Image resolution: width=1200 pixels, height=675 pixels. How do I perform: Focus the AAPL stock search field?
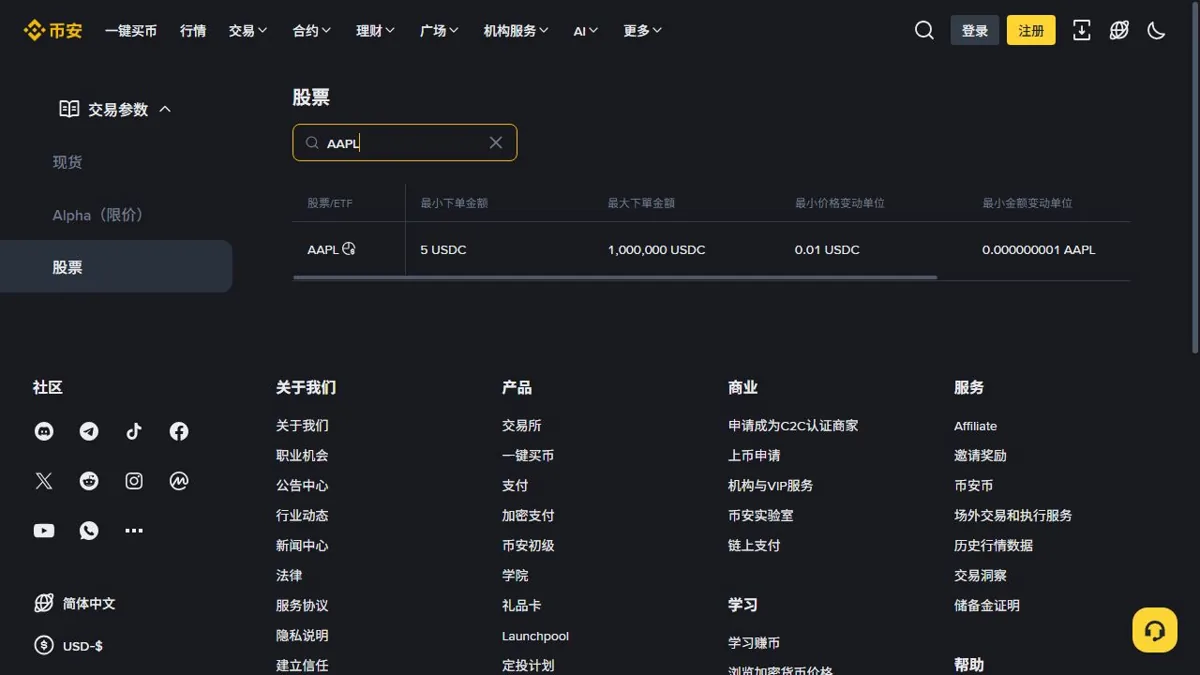coord(404,143)
